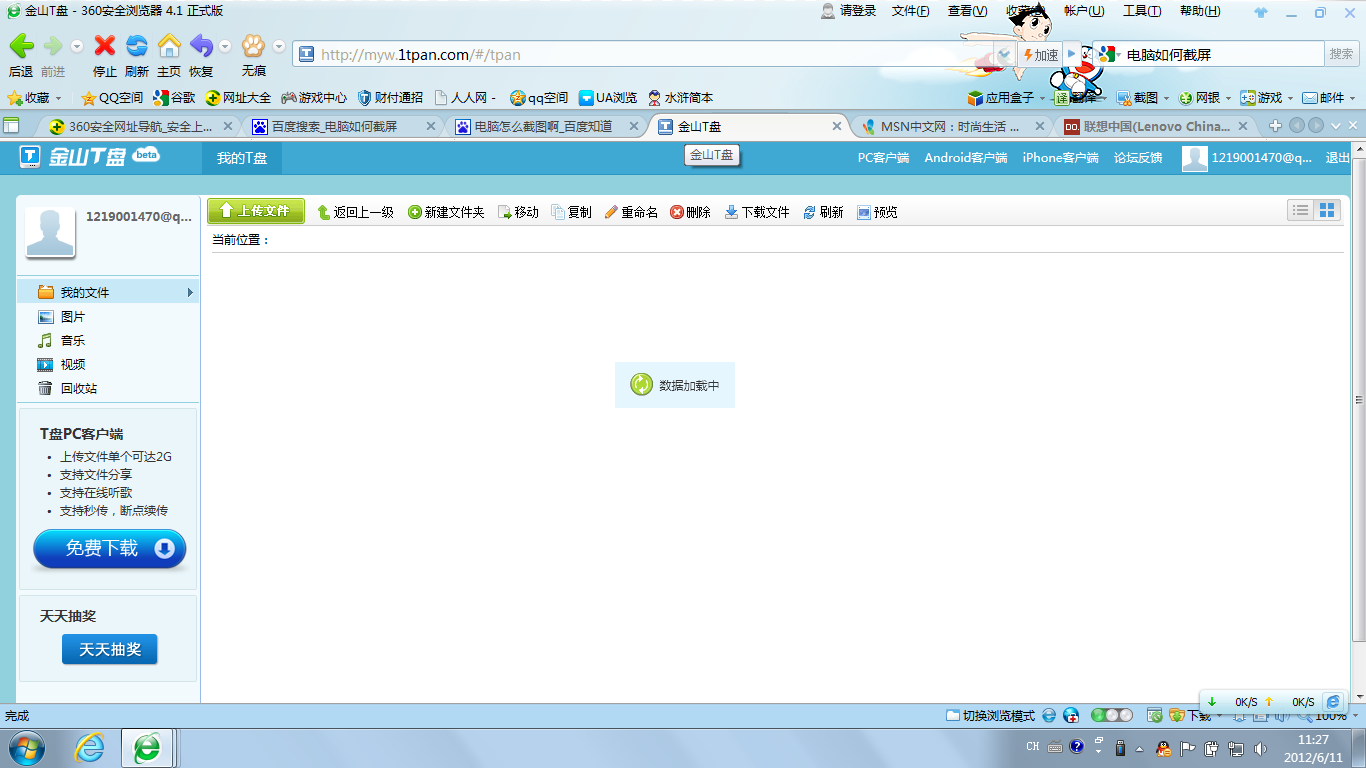The image size is (1366, 768).
Task: Open the Android客户端 link
Action: click(x=965, y=158)
